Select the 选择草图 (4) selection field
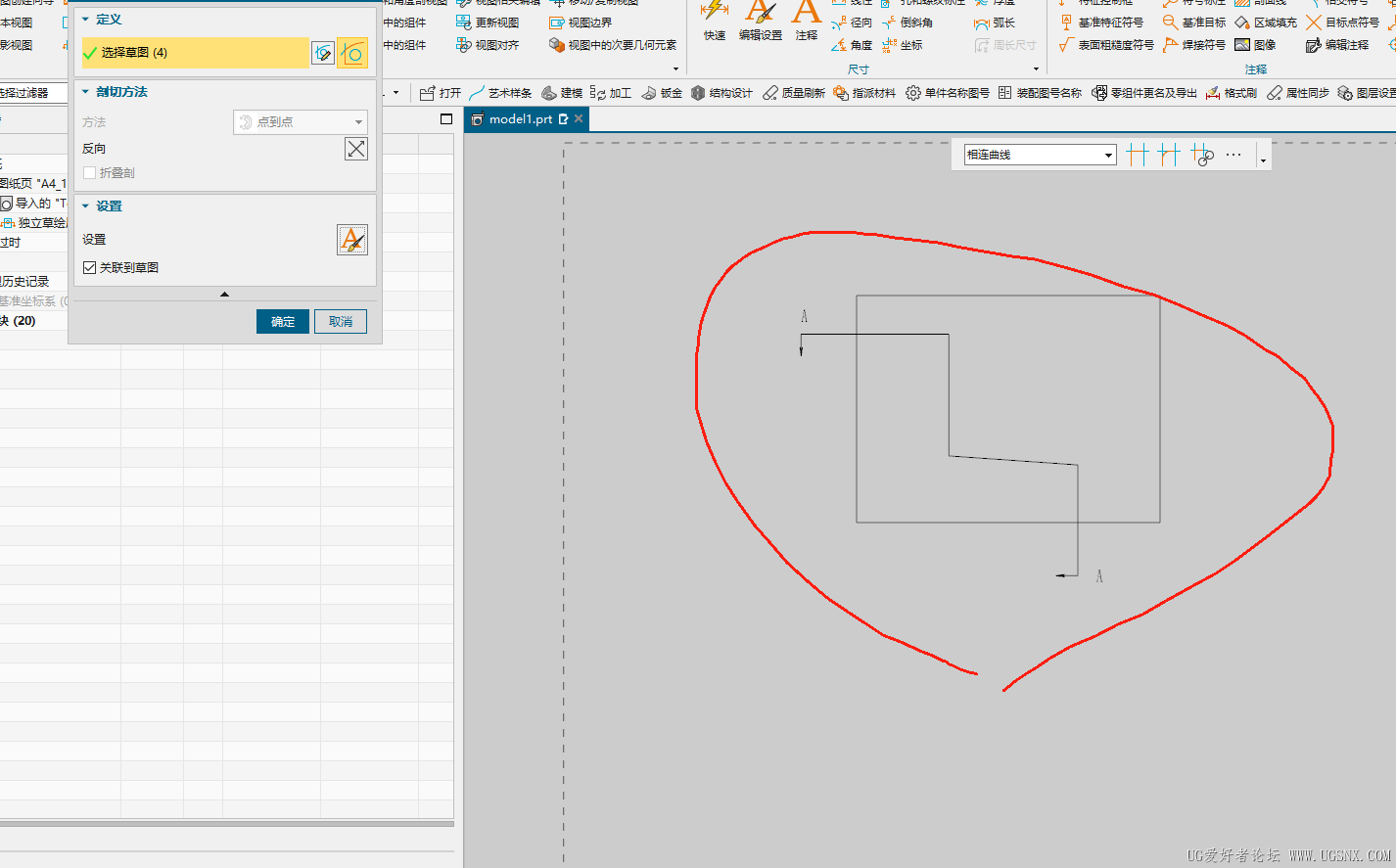This screenshot has height=868, width=1396. click(196, 53)
